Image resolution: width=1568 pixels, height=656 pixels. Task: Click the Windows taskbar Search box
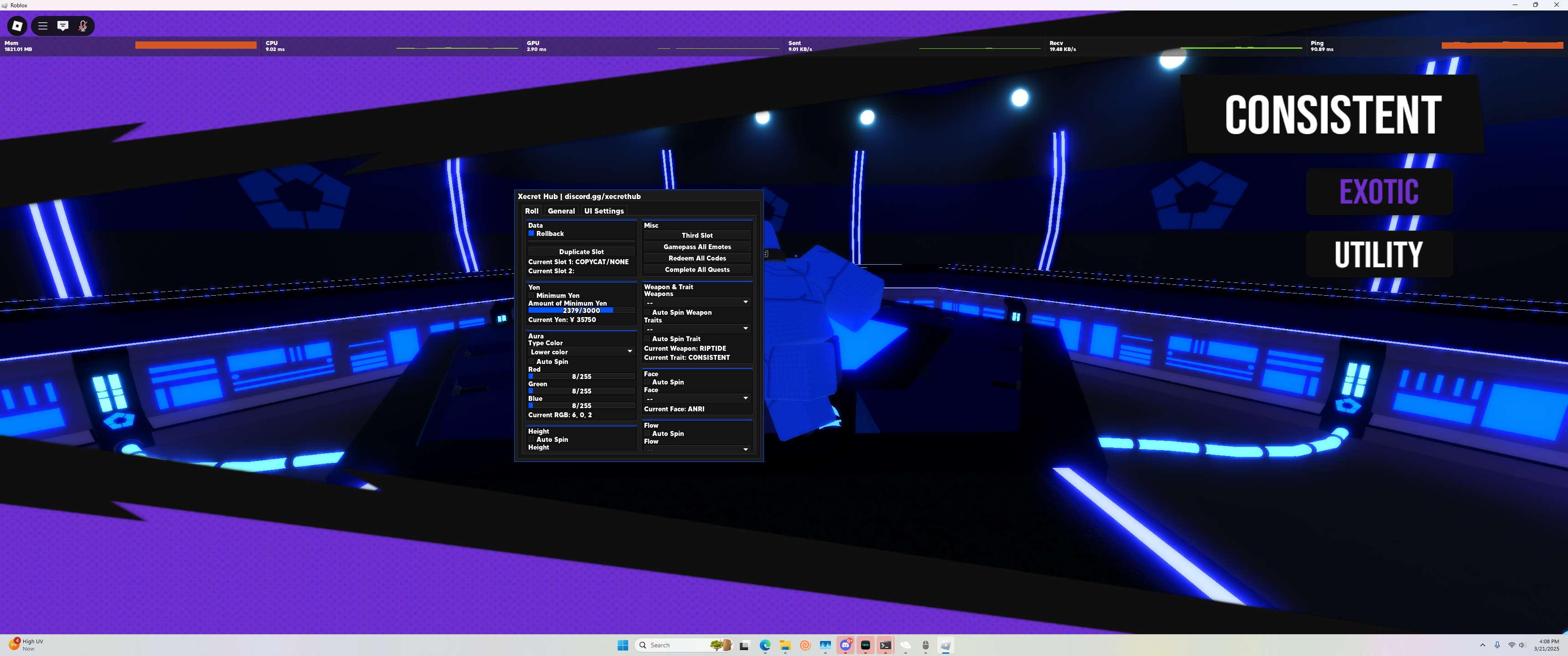click(x=676, y=645)
